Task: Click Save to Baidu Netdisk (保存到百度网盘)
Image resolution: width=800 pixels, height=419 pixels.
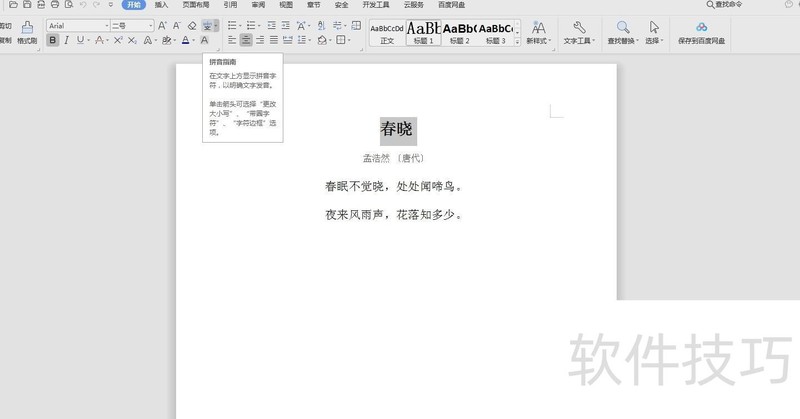Action: pyautogui.click(x=702, y=32)
